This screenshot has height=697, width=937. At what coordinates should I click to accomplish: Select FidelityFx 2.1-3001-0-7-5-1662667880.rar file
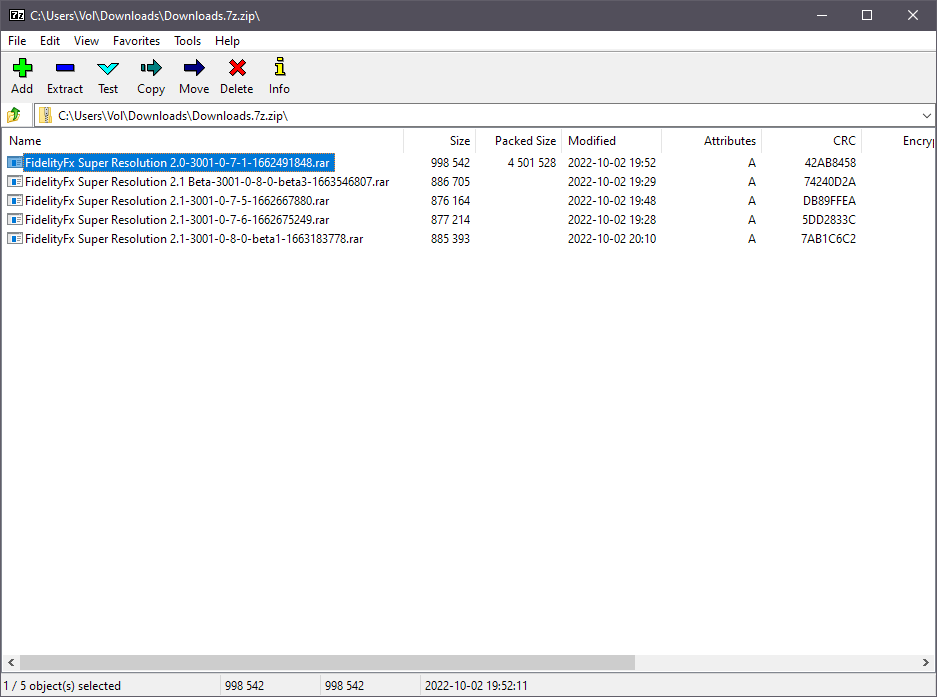(177, 201)
